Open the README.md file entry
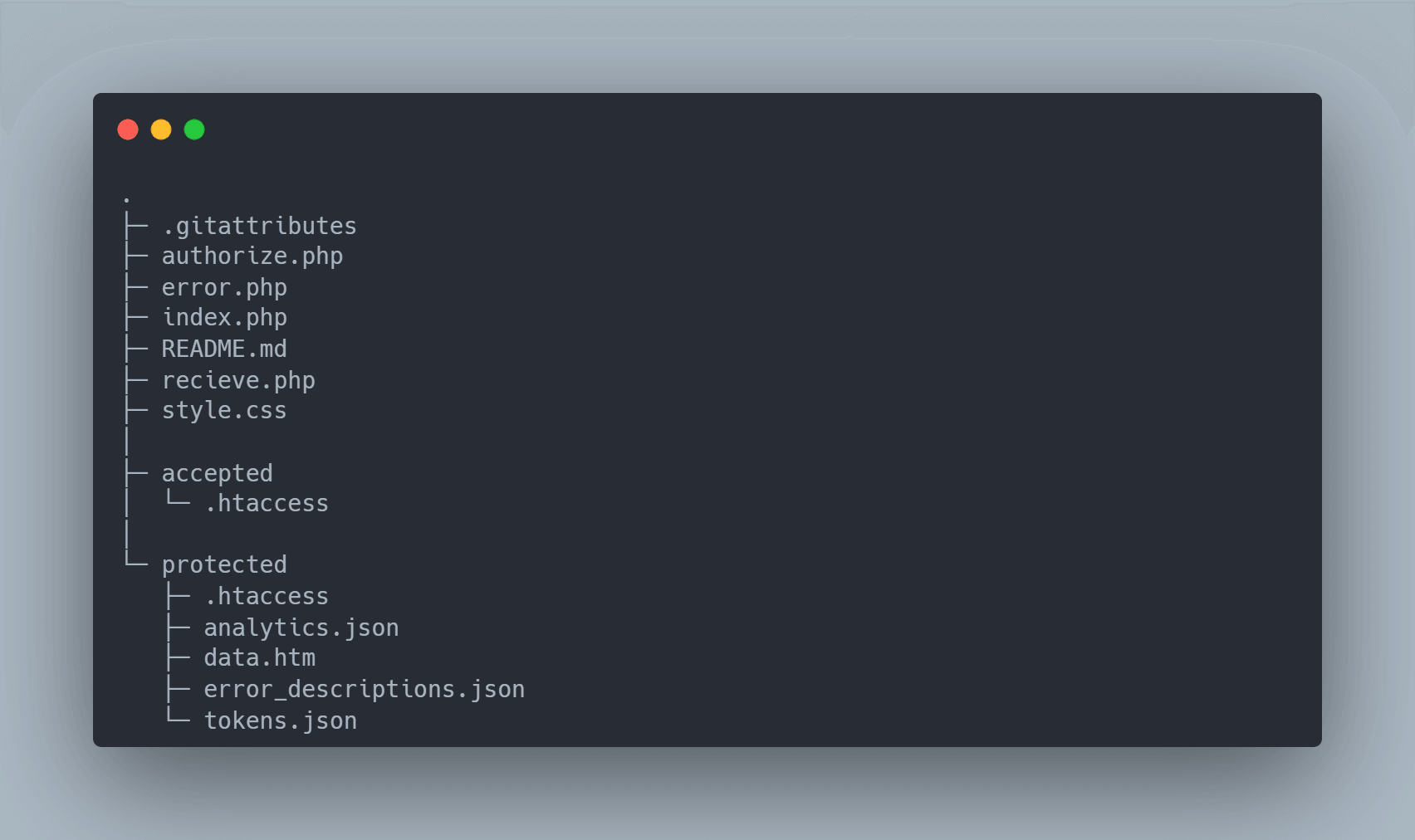Screen dimensions: 1415x840 tap(224, 349)
